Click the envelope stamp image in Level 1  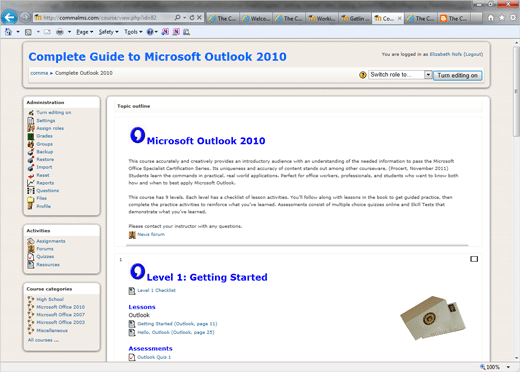433,318
